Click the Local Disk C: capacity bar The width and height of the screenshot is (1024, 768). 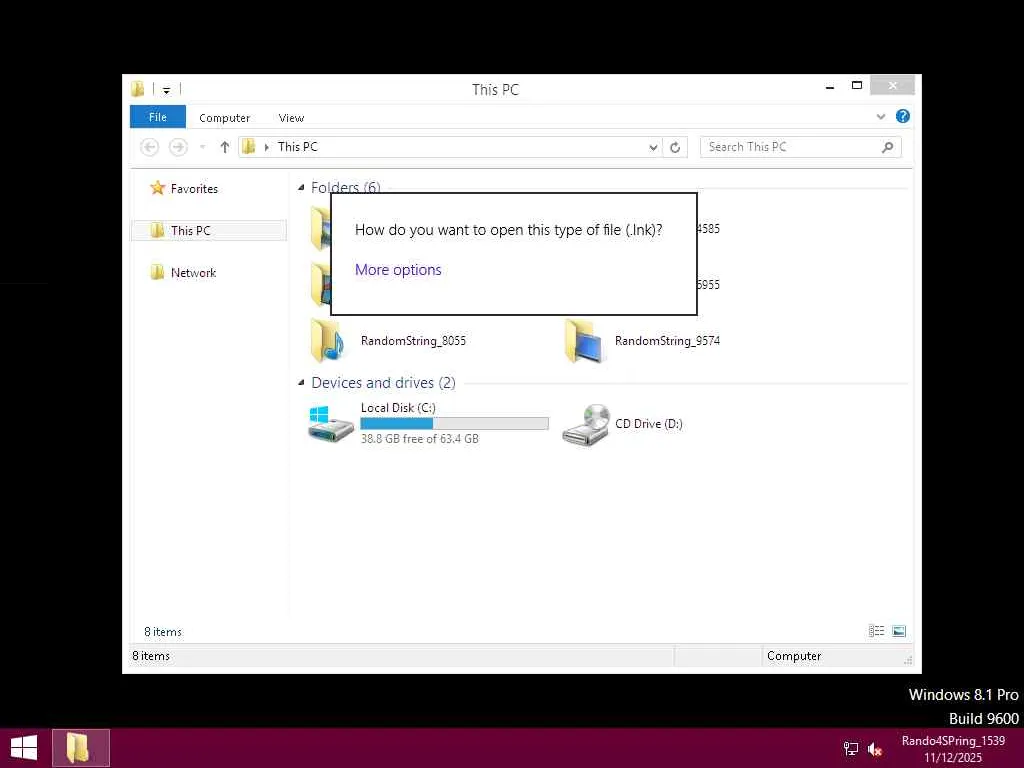454,423
